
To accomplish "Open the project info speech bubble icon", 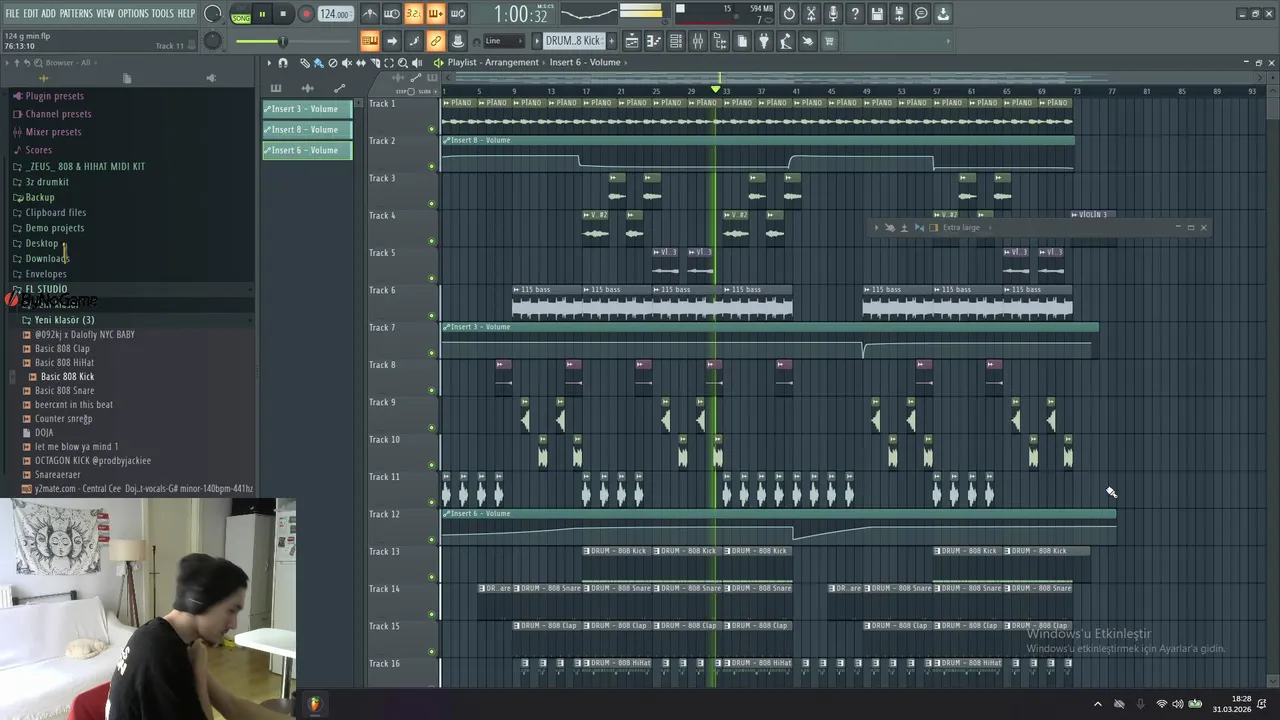I will click(x=921, y=14).
